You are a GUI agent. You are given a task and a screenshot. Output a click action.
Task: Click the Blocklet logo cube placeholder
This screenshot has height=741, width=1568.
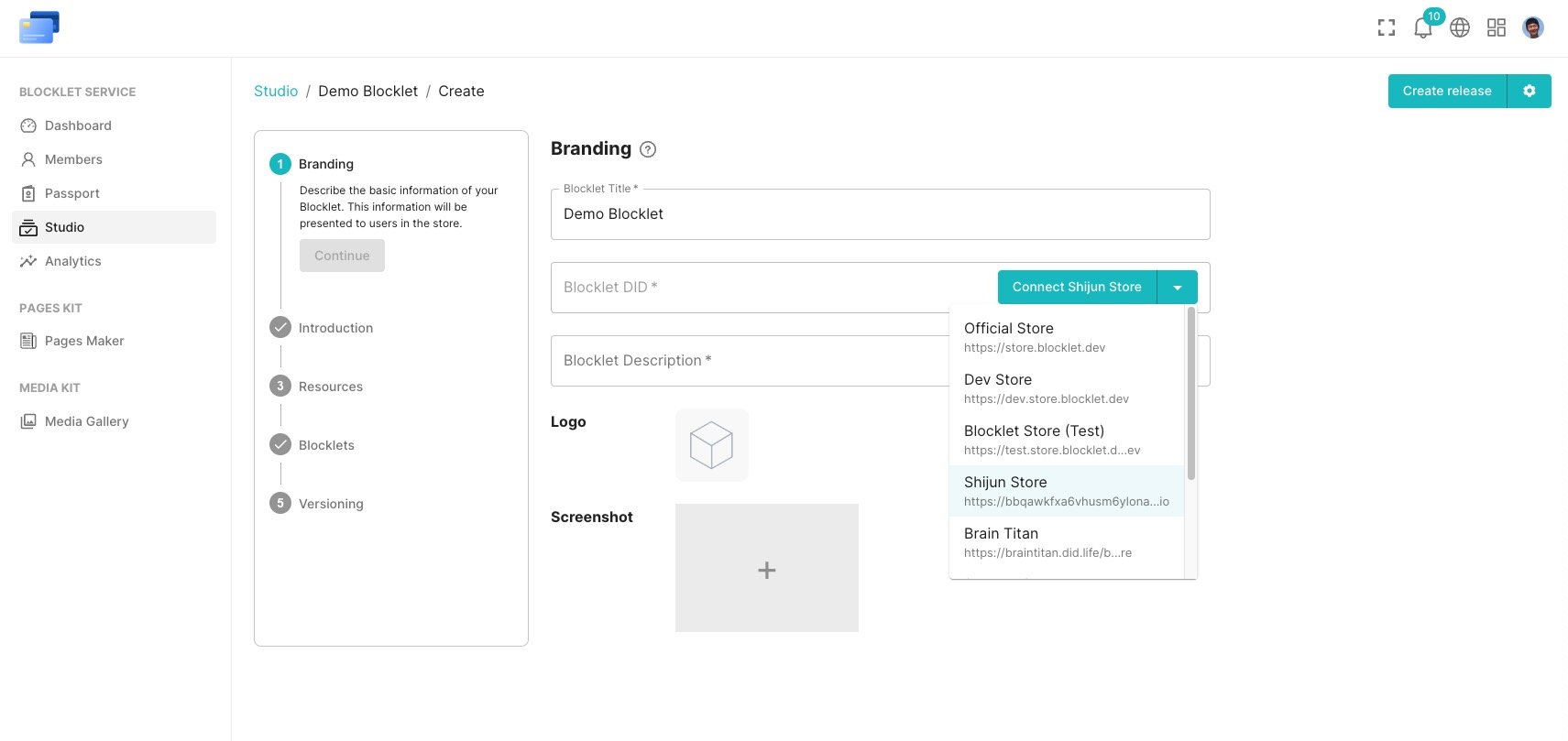(712, 445)
